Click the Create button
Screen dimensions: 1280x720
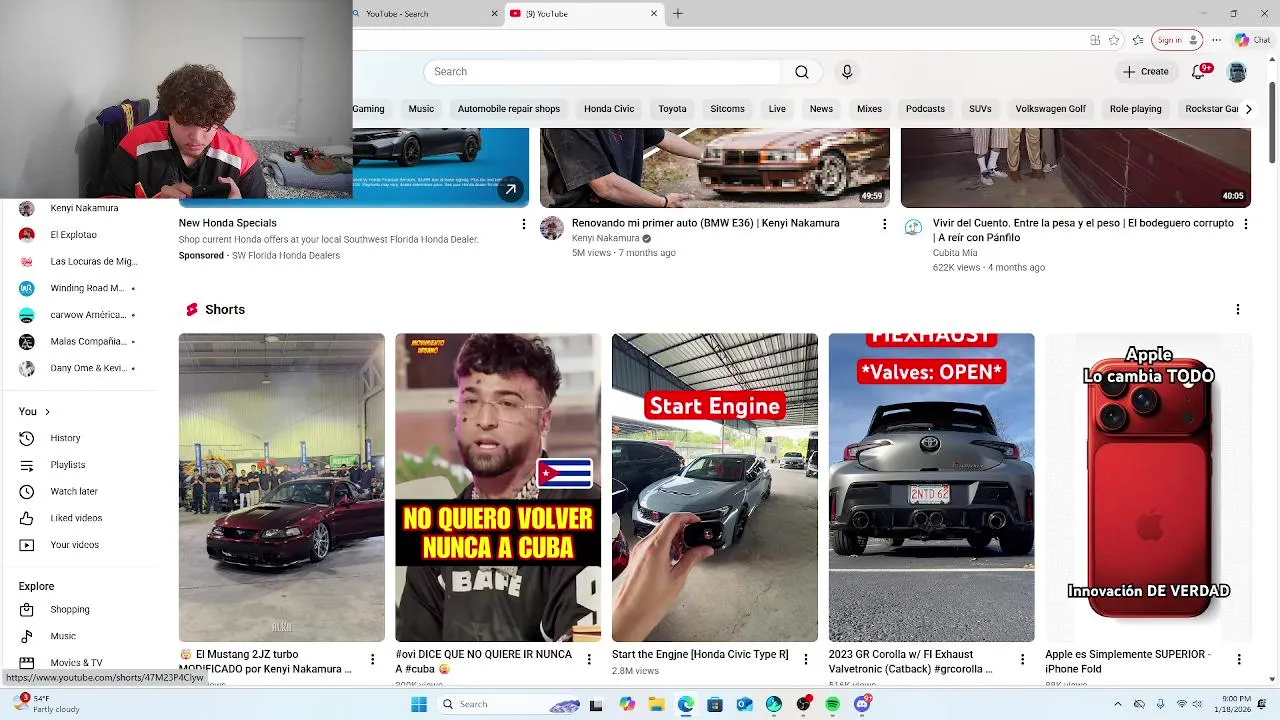point(1146,72)
